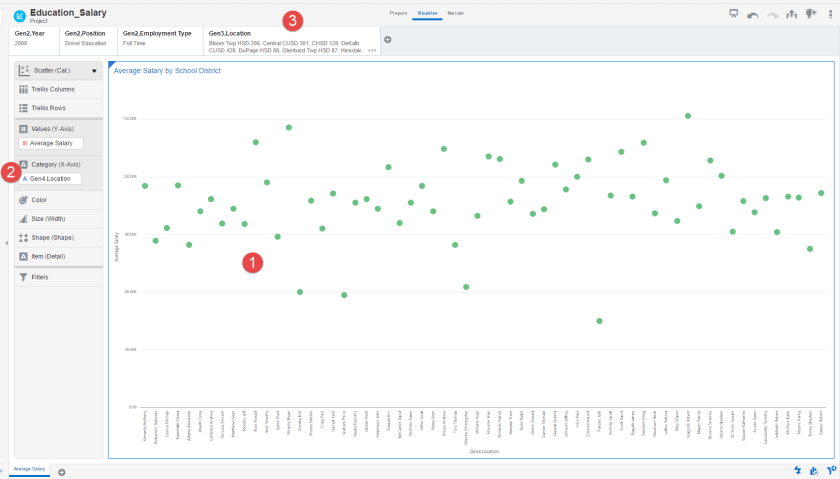Switch to the Prepare tab
Viewport: 840px width, 479px height.
point(398,13)
